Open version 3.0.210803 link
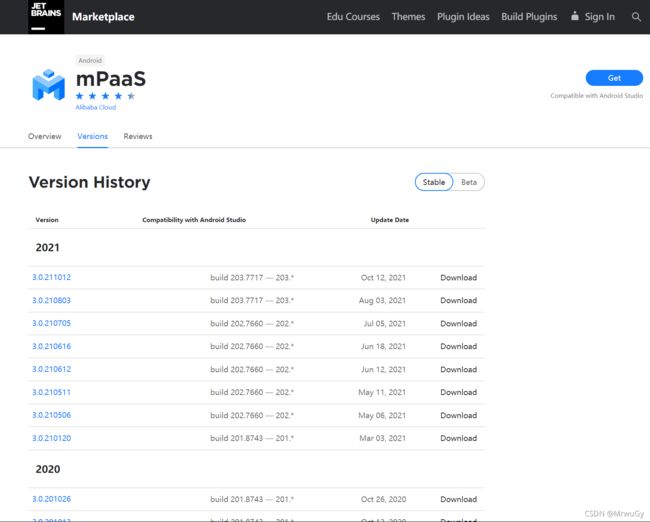This screenshot has width=650, height=522. (51, 300)
